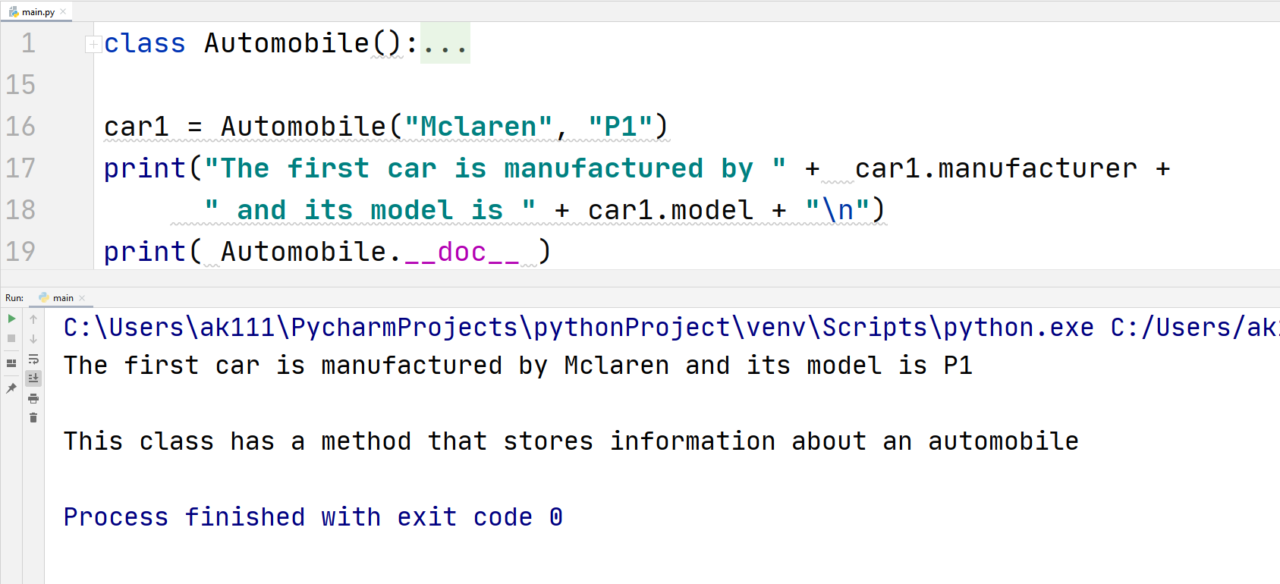Expand the folded Automobile class with plus icon
This screenshot has height=584, width=1280.
tap(92, 43)
